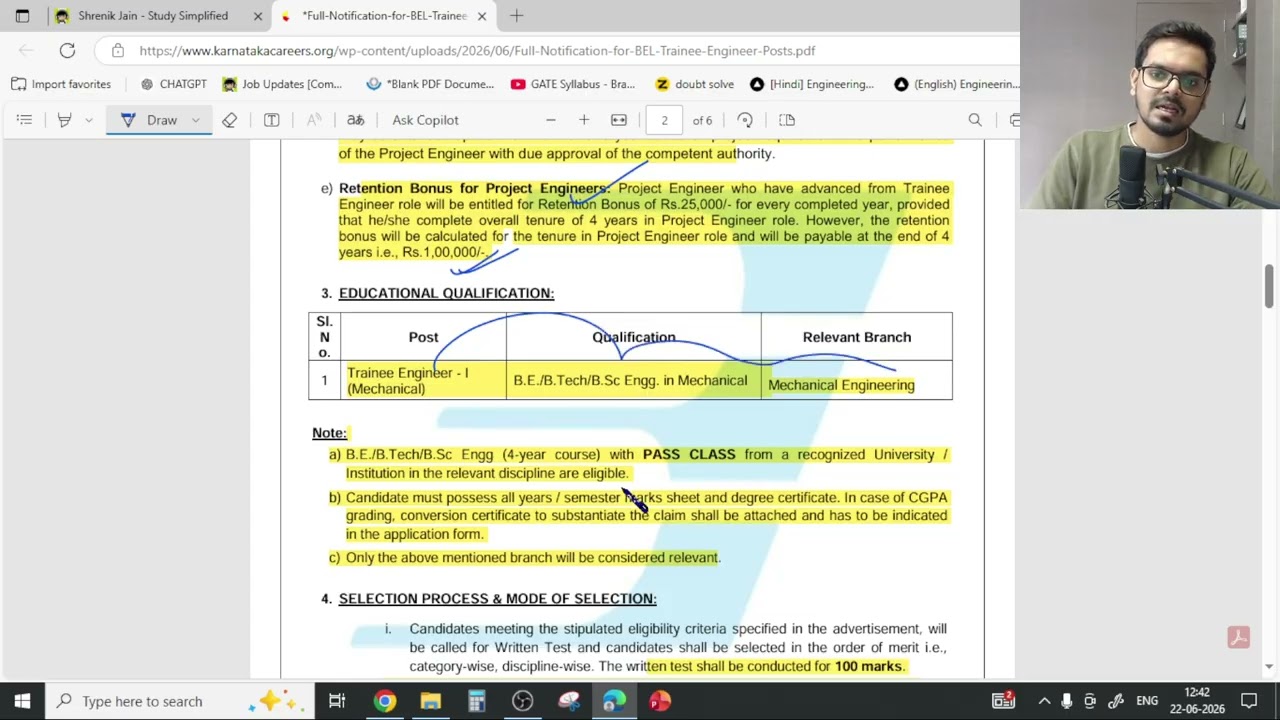Open Calculator from the taskbar
Image resolution: width=1280 pixels, height=720 pixels.
pos(476,701)
